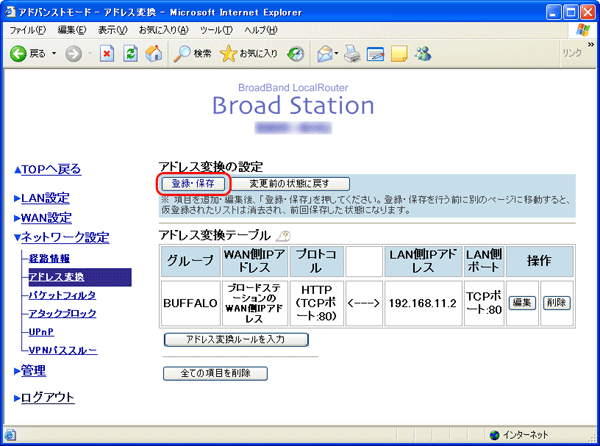
Task: Click the 編集 button for BUFFALO row
Action: pyautogui.click(x=522, y=303)
